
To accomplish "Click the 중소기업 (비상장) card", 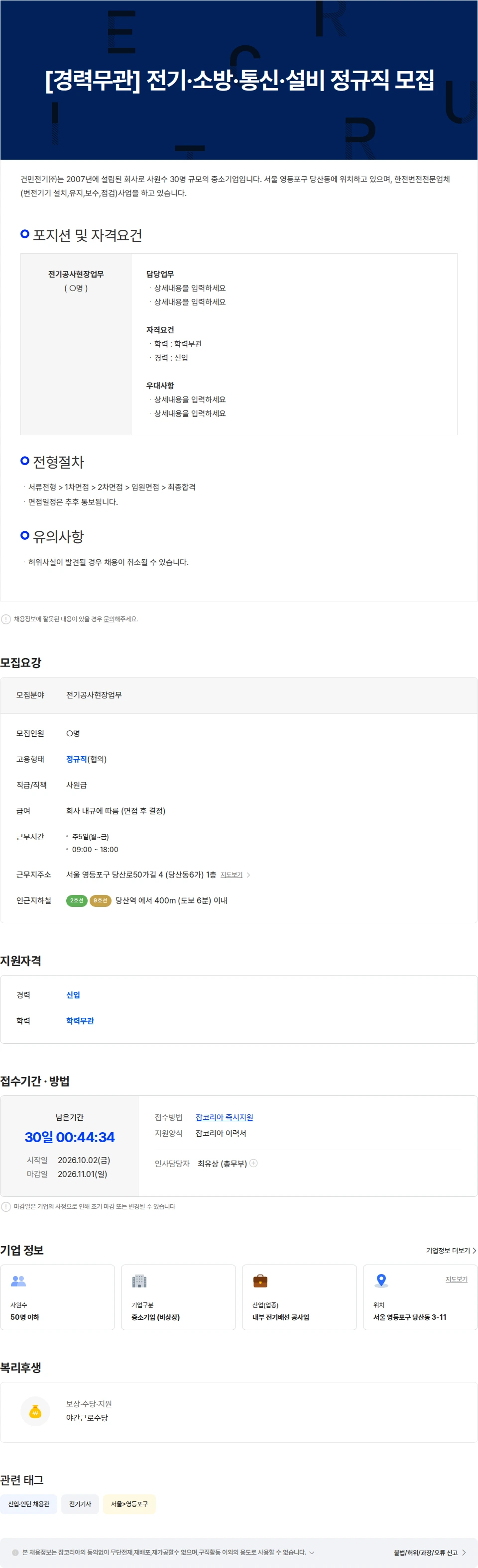I will (x=178, y=1296).
